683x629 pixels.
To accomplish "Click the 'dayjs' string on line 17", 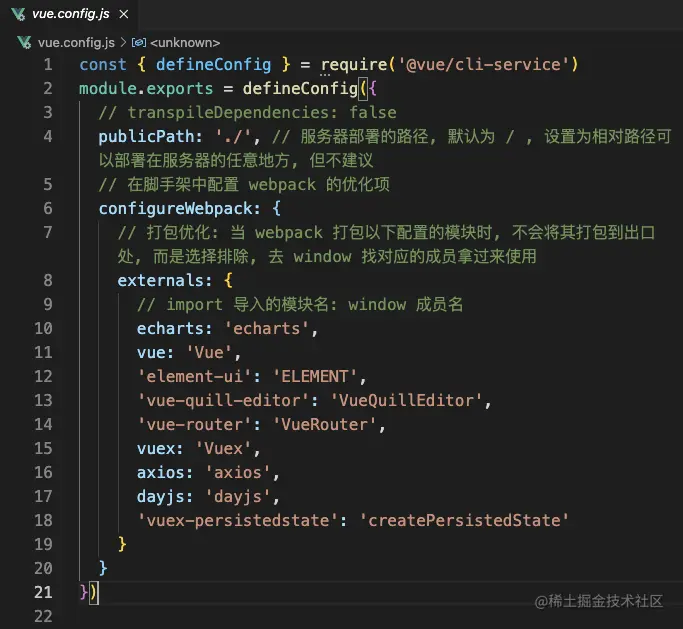I will click(x=238, y=496).
